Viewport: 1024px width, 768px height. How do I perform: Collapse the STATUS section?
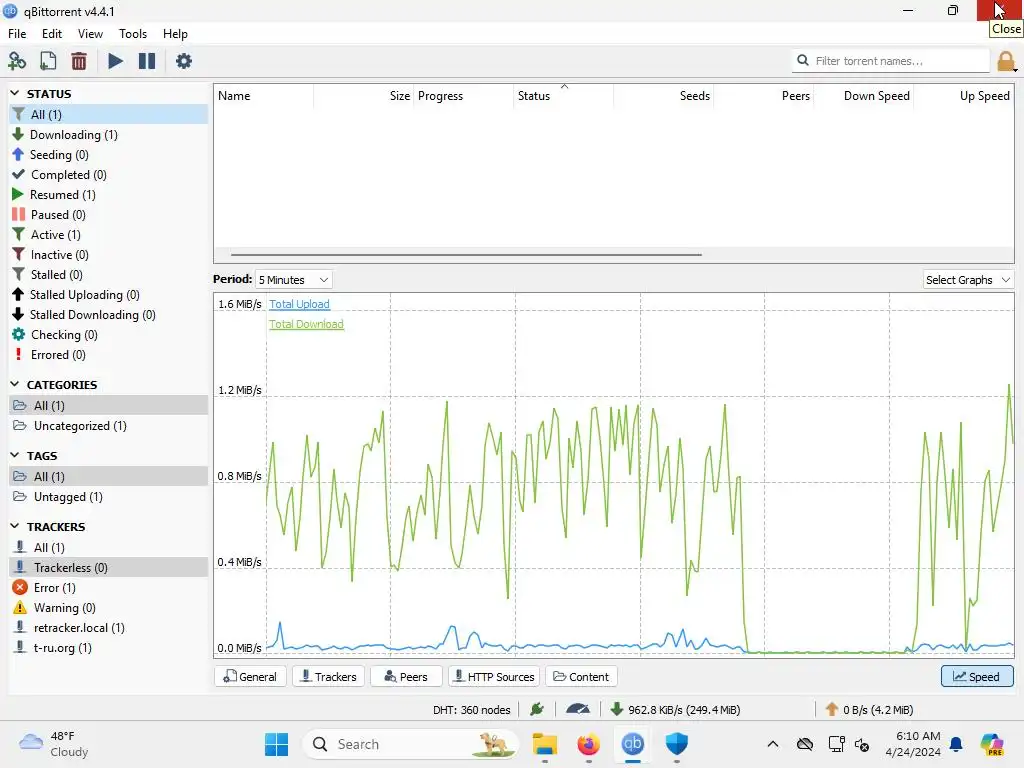coord(15,93)
